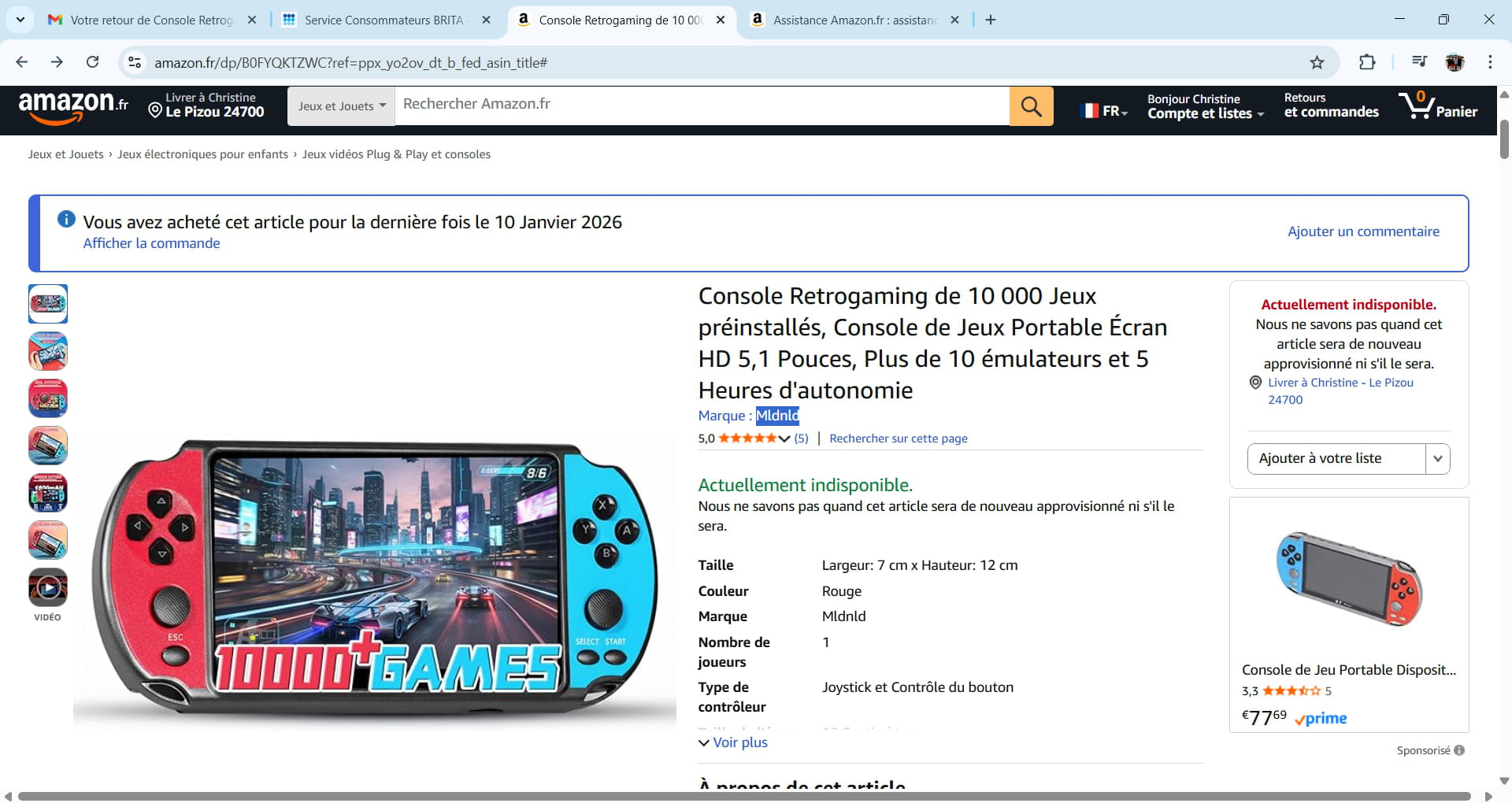1512x803 pixels.
Task: Select the second product image thumbnail
Action: coord(48,351)
